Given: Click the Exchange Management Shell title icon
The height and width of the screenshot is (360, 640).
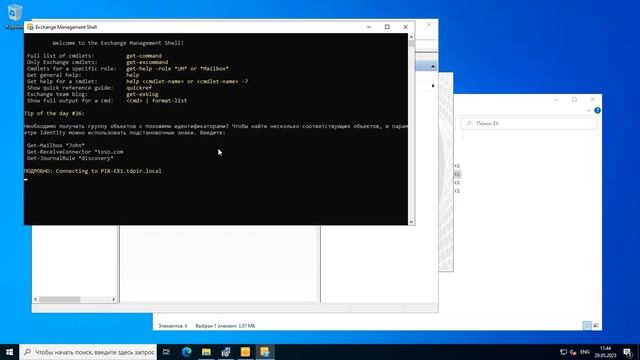Looking at the screenshot, I should [30, 27].
